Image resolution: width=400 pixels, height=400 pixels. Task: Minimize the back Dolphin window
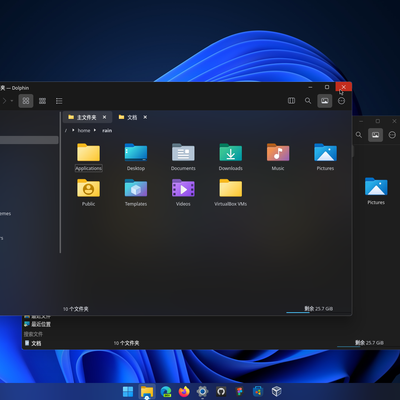pos(361,121)
